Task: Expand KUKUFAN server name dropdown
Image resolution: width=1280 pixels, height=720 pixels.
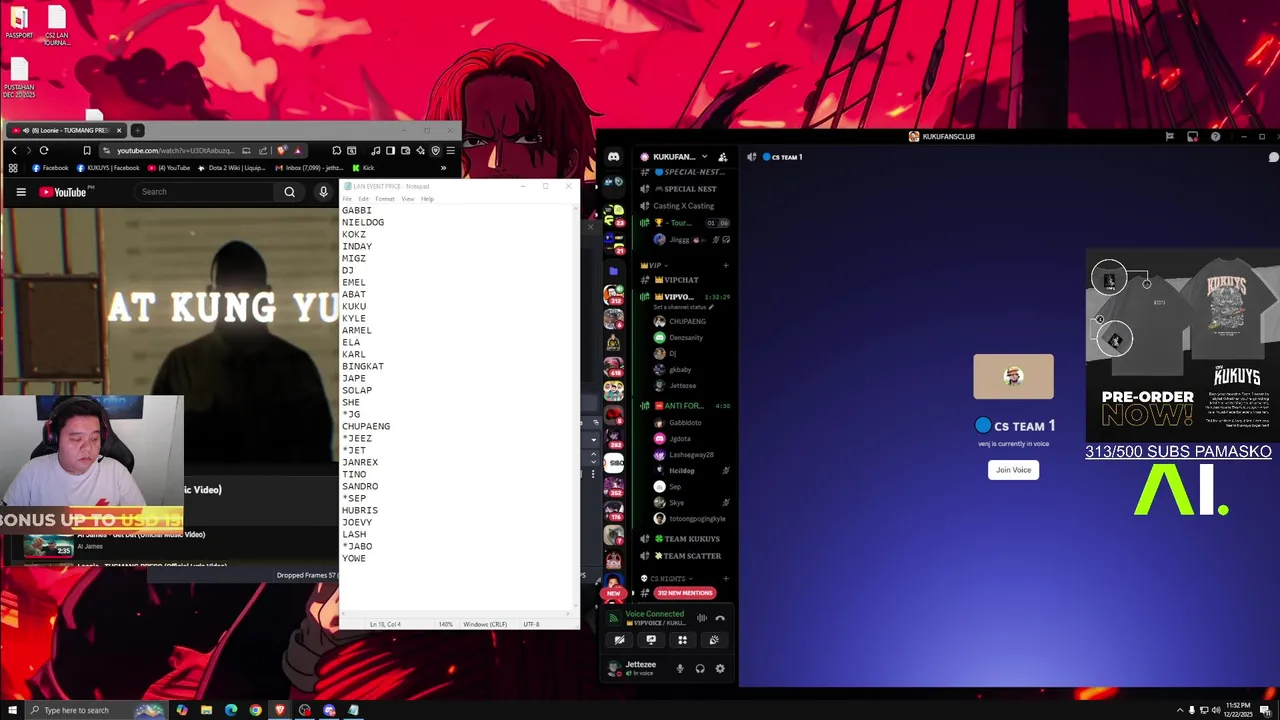Action: click(x=704, y=157)
